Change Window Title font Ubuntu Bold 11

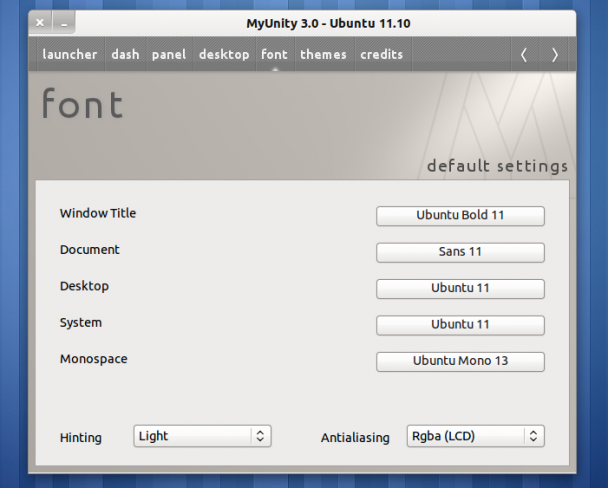[x=460, y=216]
